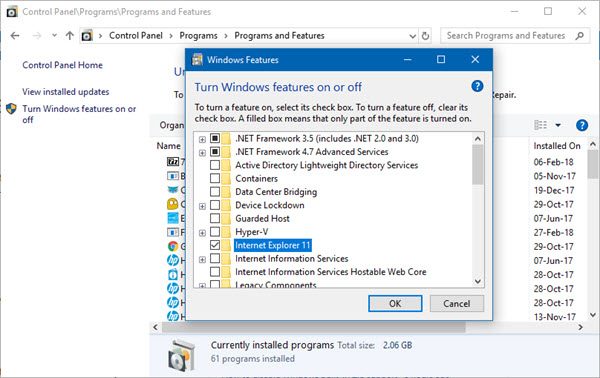Click the shield icon beside Turn Windows features
This screenshot has height=378, width=600.
pyautogui.click(x=11, y=109)
